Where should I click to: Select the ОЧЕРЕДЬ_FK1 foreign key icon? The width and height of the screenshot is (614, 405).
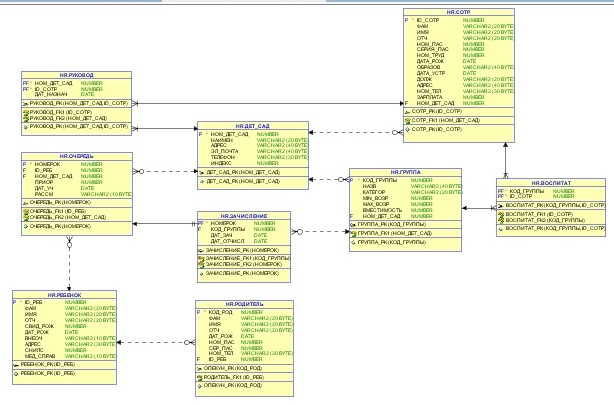(26, 212)
